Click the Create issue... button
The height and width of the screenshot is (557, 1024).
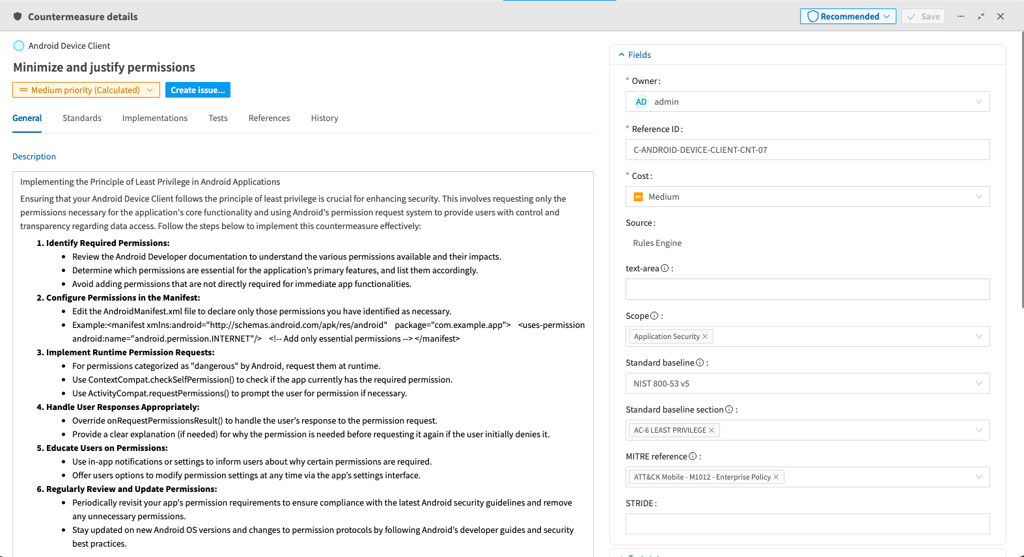[197, 90]
